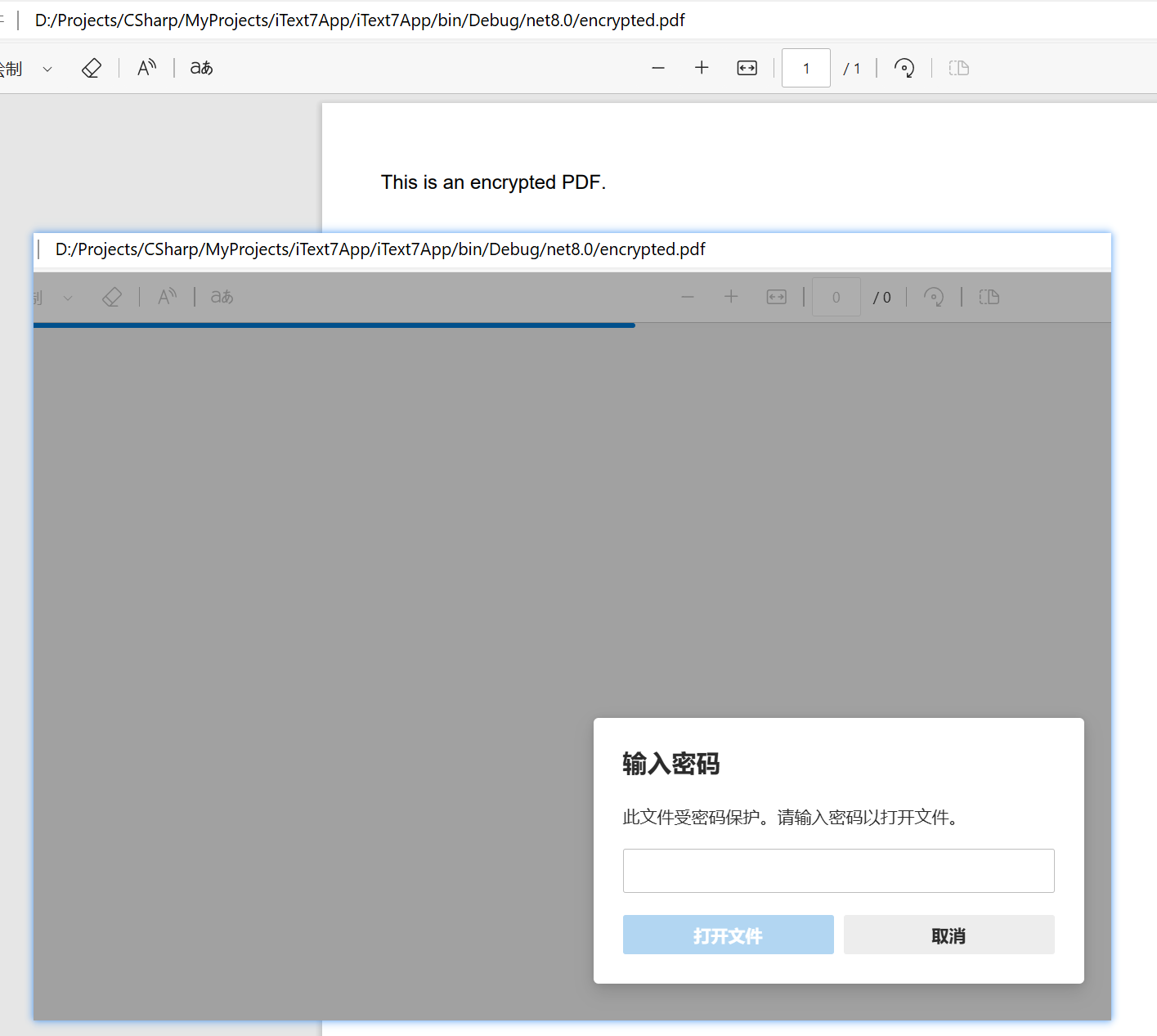
Task: Select the Eraser tool in the PDF toolbar
Action: [x=91, y=68]
